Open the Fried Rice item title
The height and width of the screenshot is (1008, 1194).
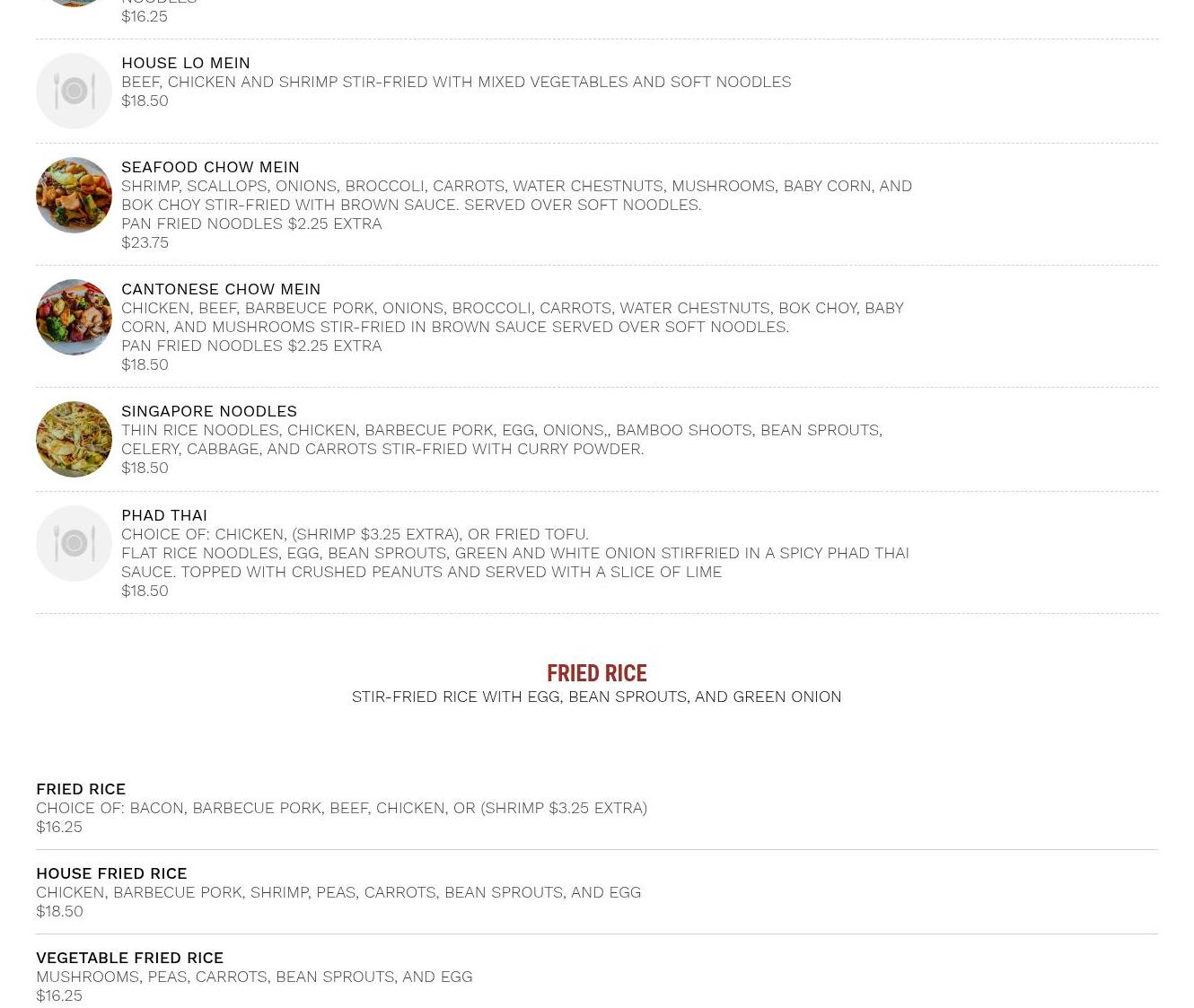coord(81,789)
